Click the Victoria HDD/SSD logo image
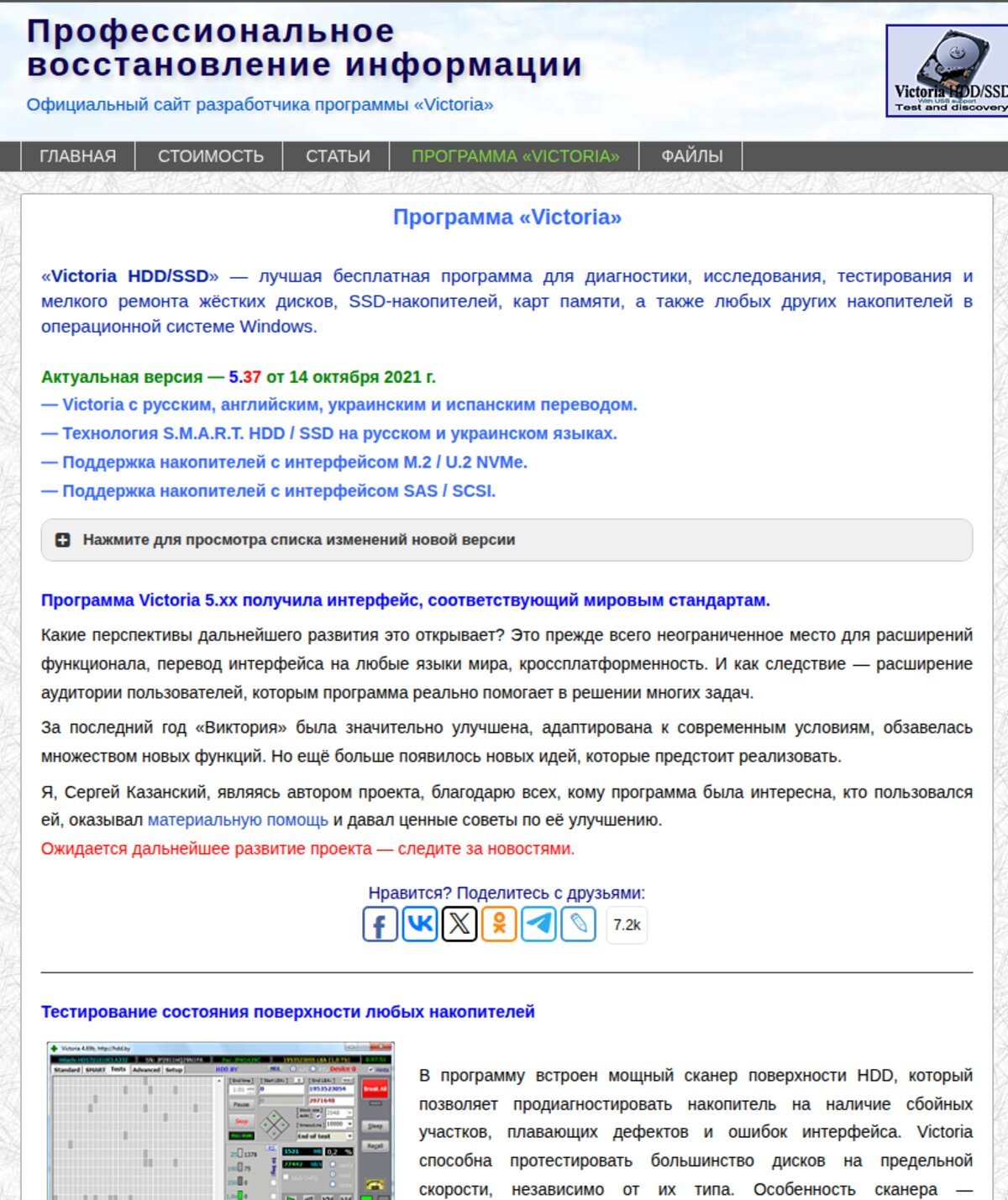1008x1200 pixels. (948, 71)
